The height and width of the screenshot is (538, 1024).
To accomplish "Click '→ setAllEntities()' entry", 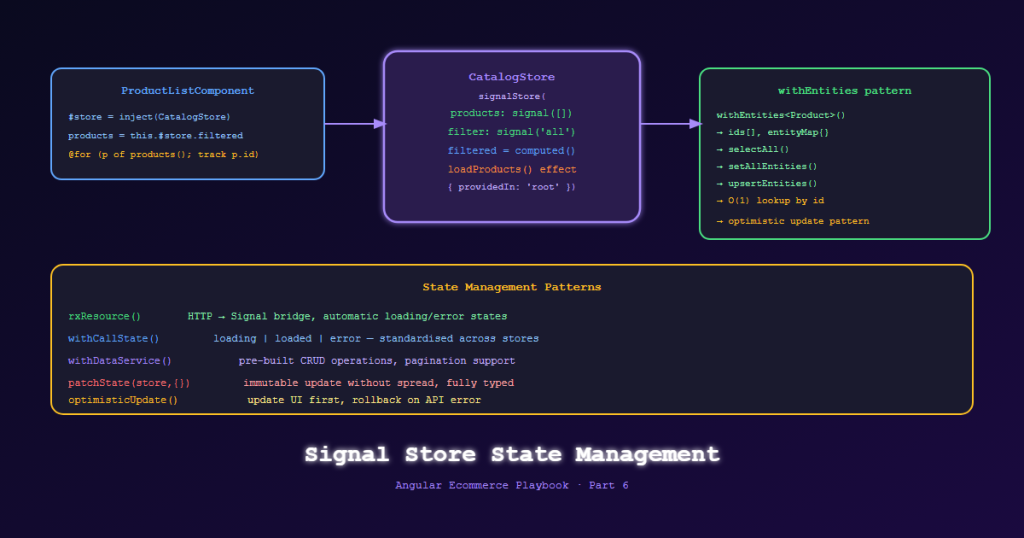I will (x=767, y=166).
